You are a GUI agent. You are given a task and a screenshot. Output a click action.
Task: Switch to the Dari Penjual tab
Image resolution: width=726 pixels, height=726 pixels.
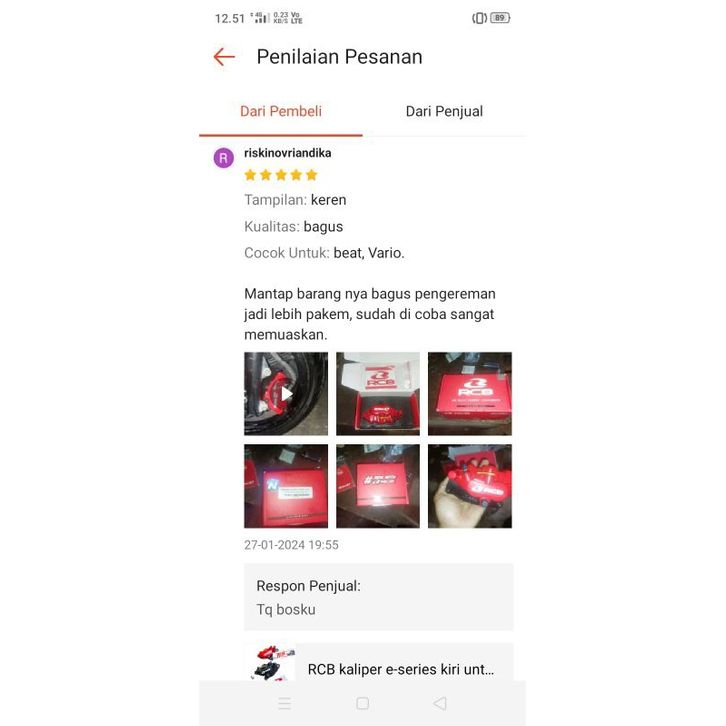(444, 111)
